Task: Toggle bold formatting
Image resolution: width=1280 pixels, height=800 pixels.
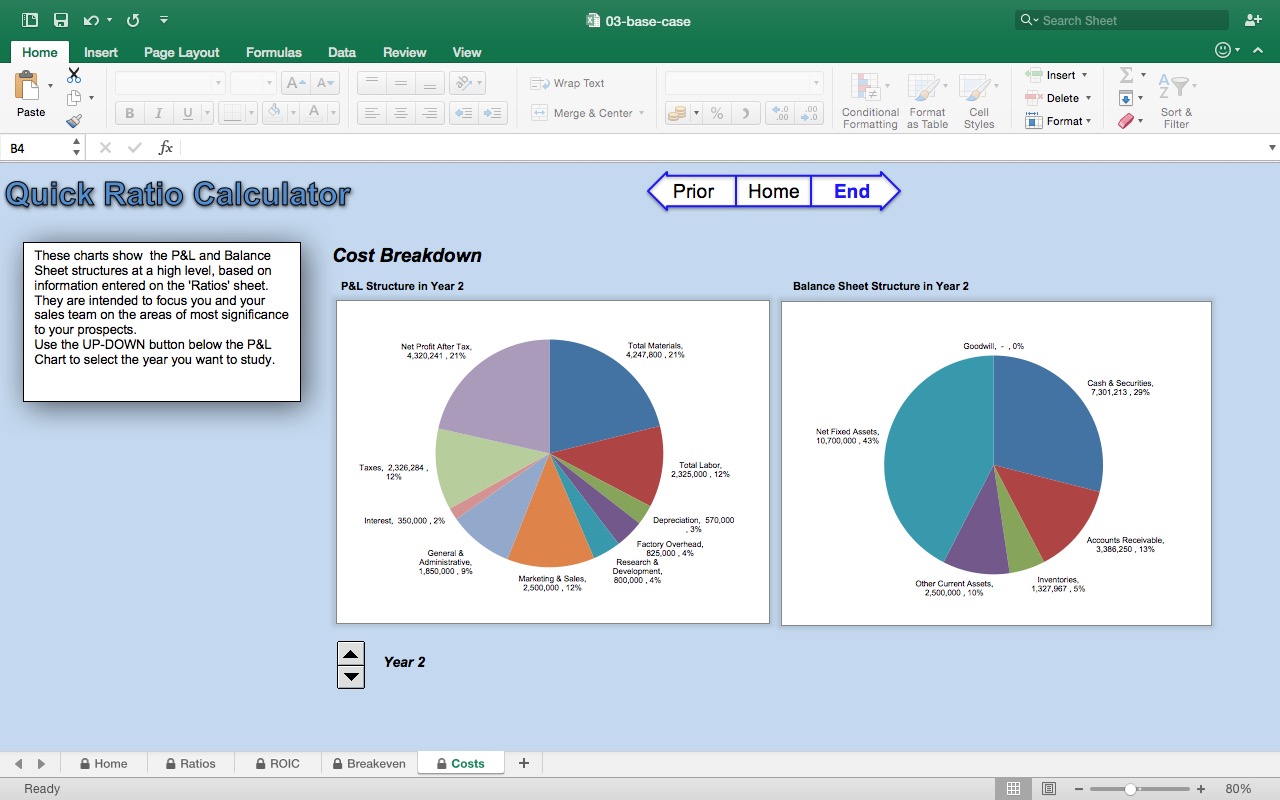Action: (x=129, y=113)
